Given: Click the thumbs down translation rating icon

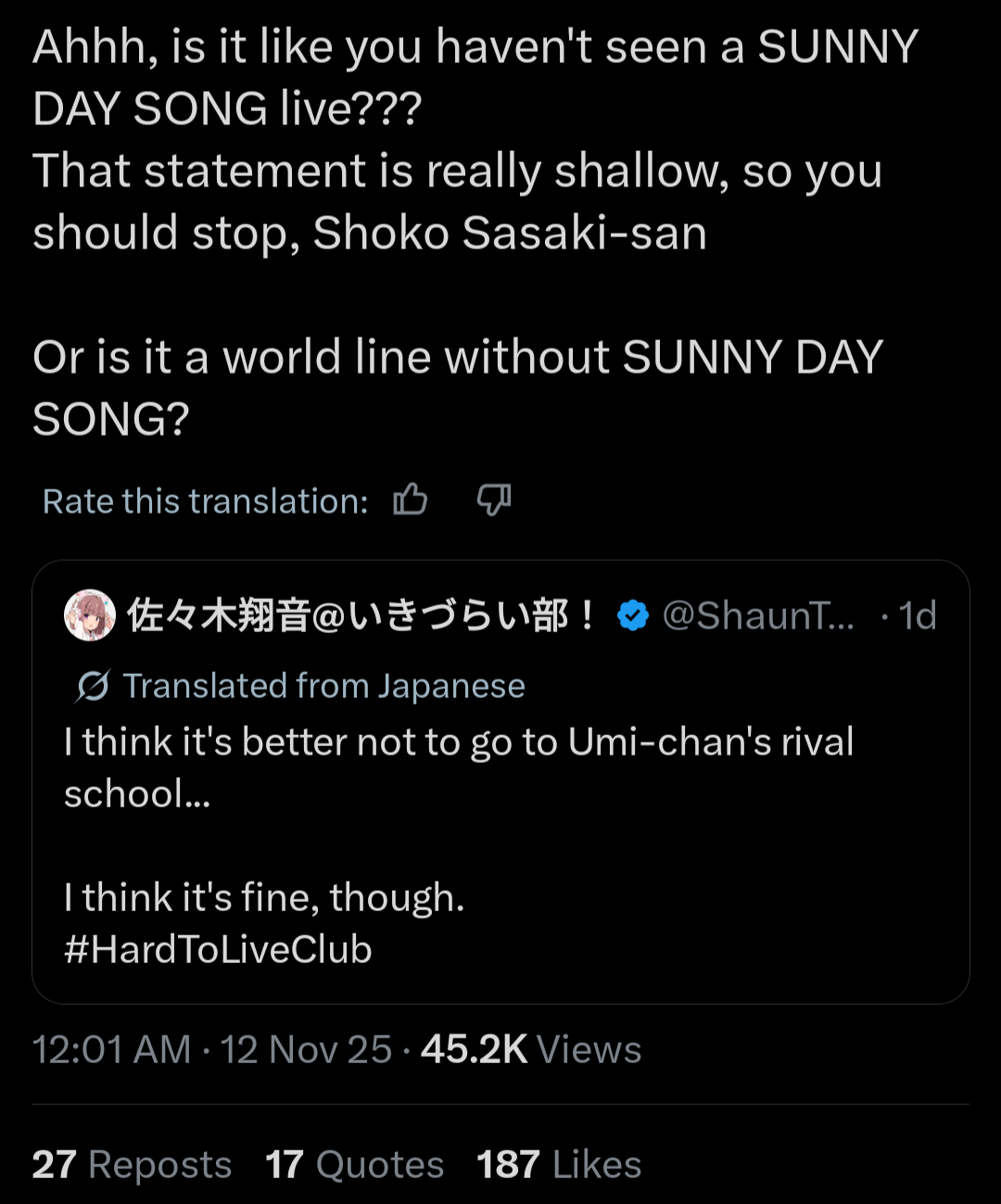Looking at the screenshot, I should 493,500.
